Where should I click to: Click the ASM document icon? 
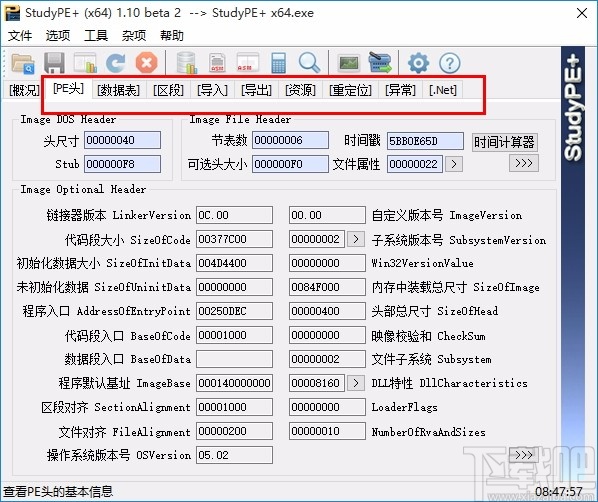(217, 63)
